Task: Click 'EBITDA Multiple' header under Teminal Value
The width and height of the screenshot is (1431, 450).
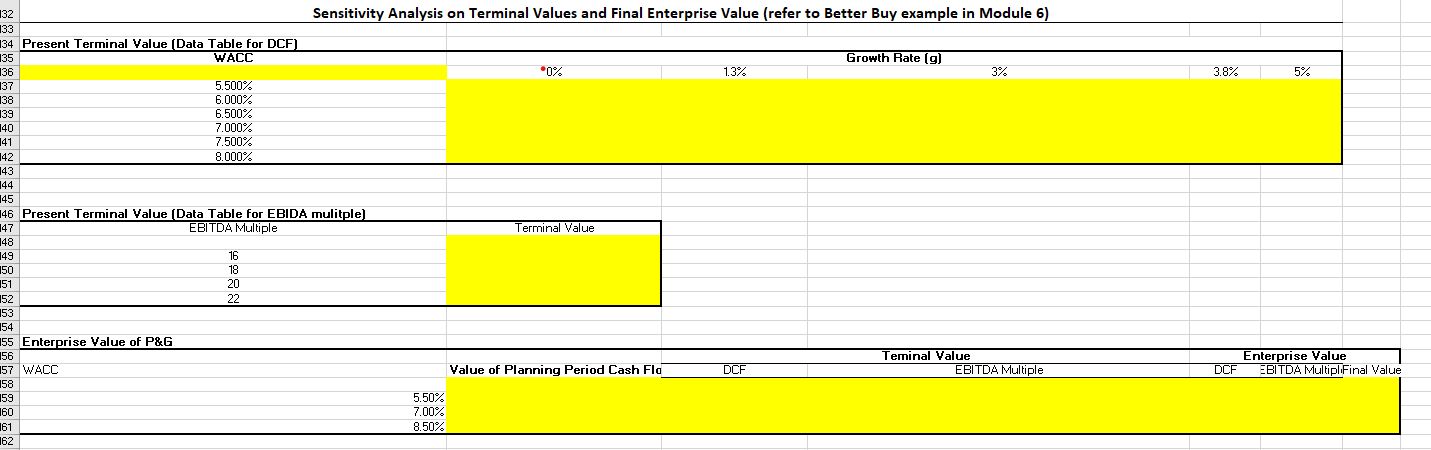Action: [x=998, y=370]
